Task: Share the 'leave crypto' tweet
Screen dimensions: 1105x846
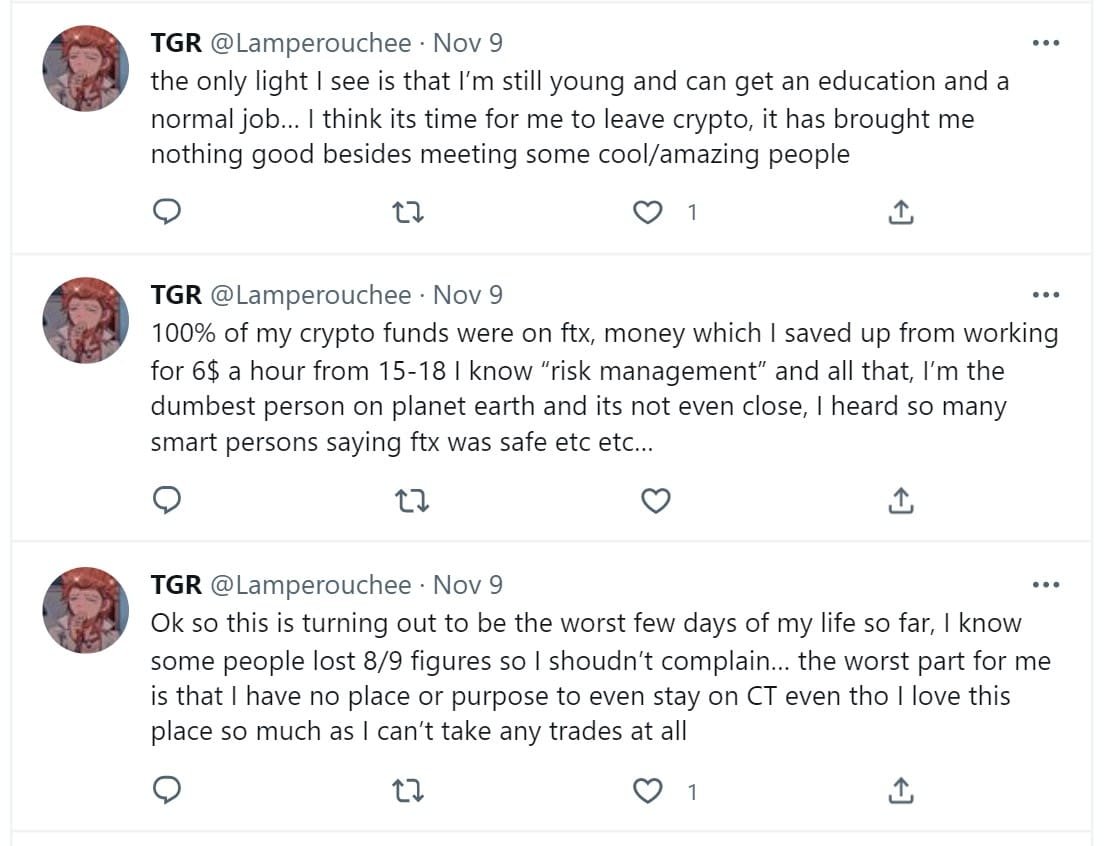Action: [x=900, y=212]
